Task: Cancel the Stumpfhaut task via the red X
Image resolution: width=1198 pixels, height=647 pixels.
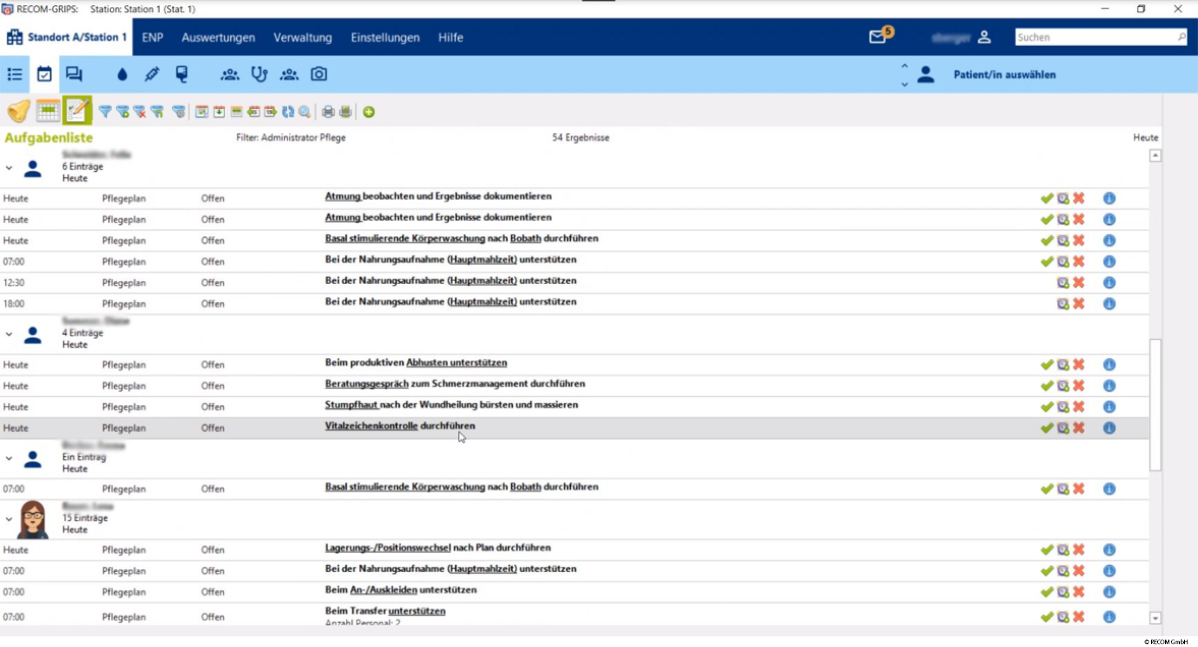Action: coord(1078,406)
